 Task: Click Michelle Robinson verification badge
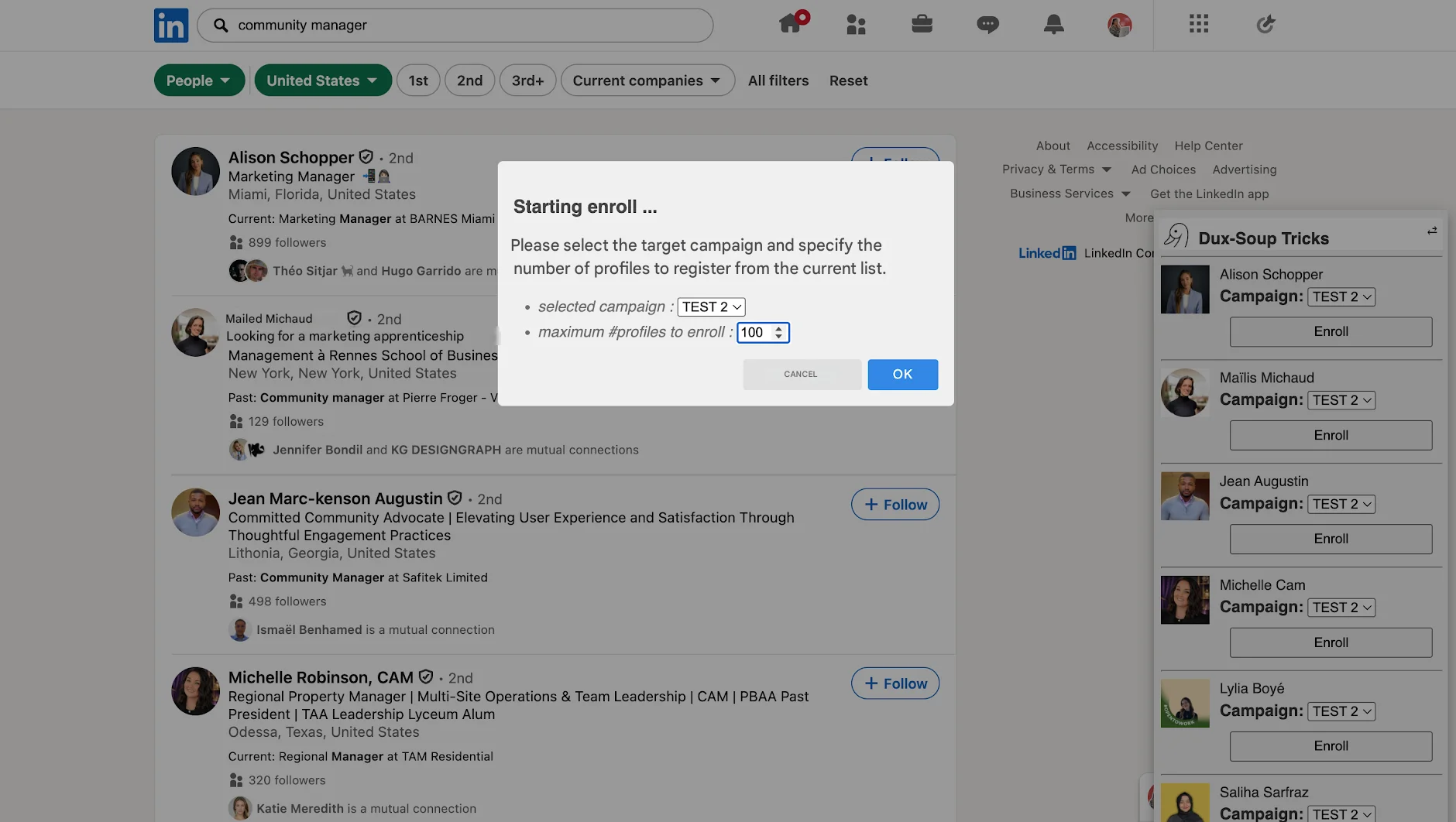click(x=425, y=676)
